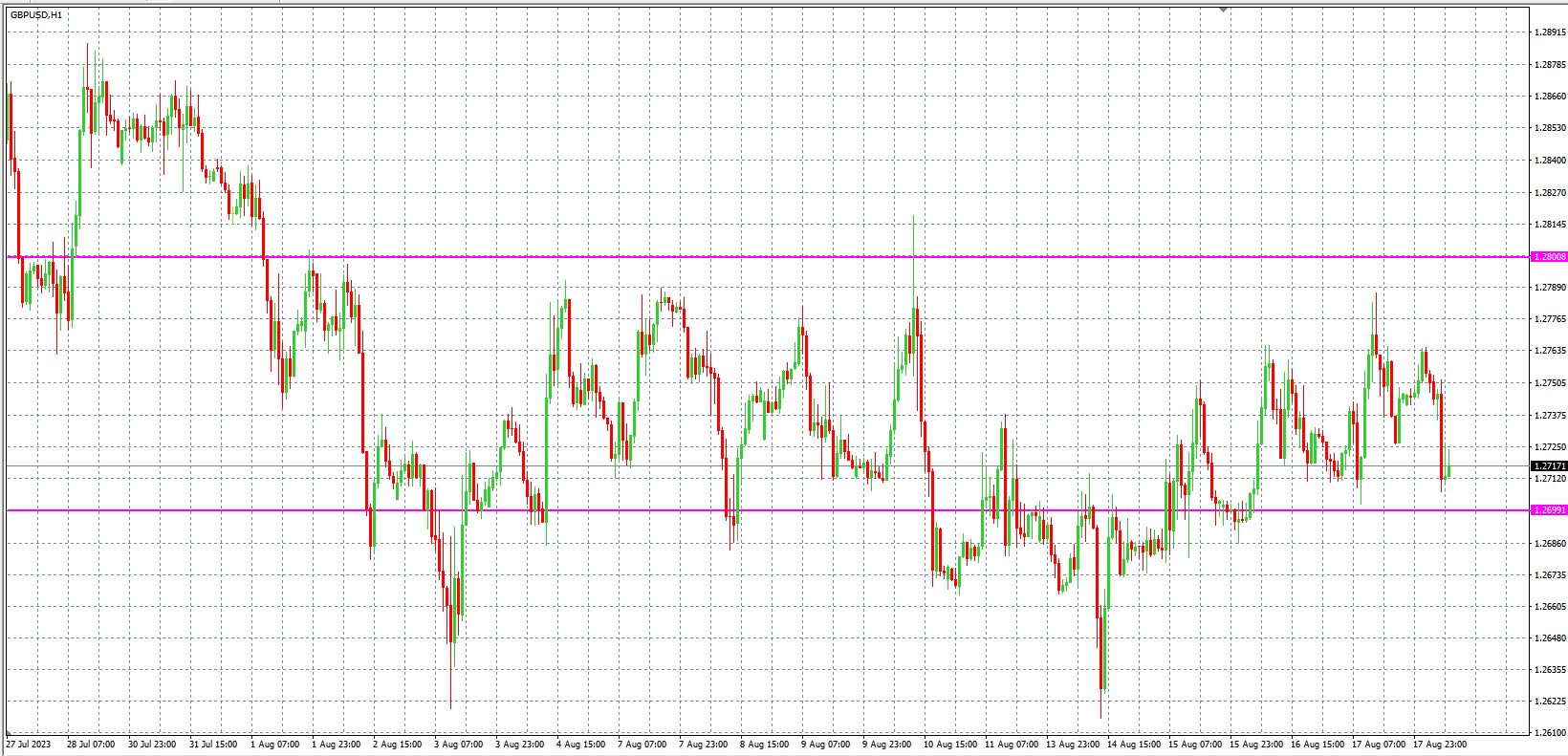This screenshot has width=1568, height=756.
Task: Click the 1.26100 price on the scale
Action: [1549, 733]
